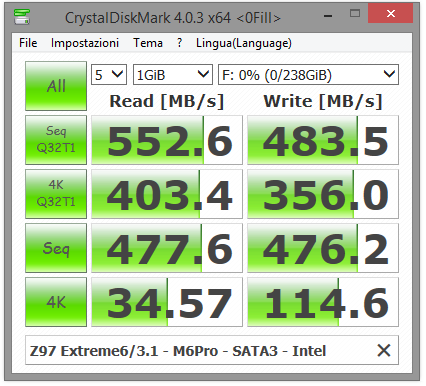Expand the 1GiB test size dropdown

(173, 74)
